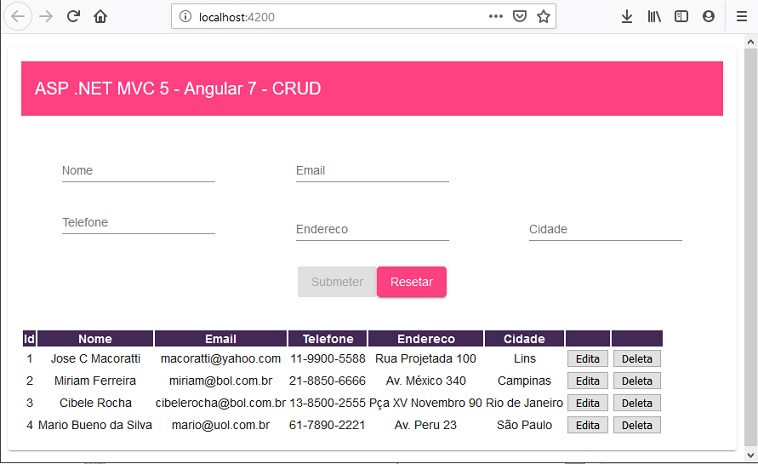
Task: Click the Av. Peru 23 address
Action: [x=426, y=425]
